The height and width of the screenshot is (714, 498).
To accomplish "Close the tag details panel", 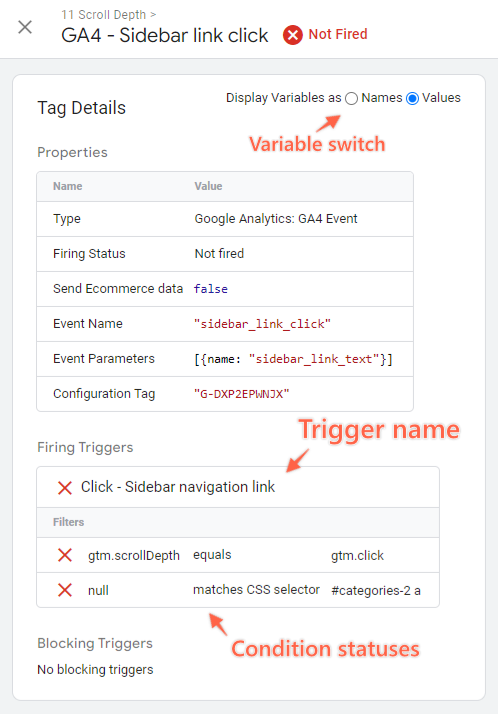I will pos(25,27).
